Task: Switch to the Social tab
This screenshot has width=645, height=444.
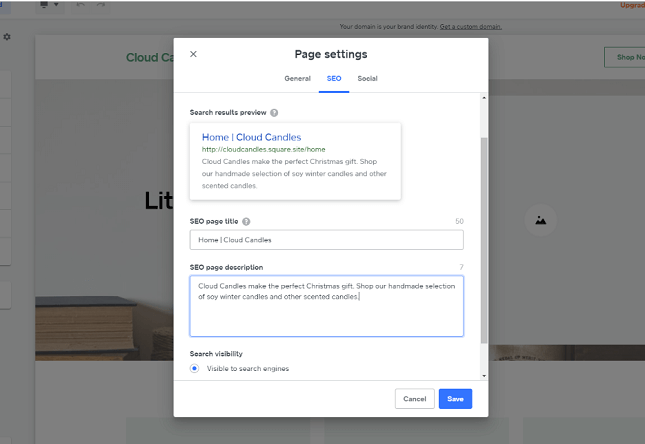Action: click(x=367, y=78)
